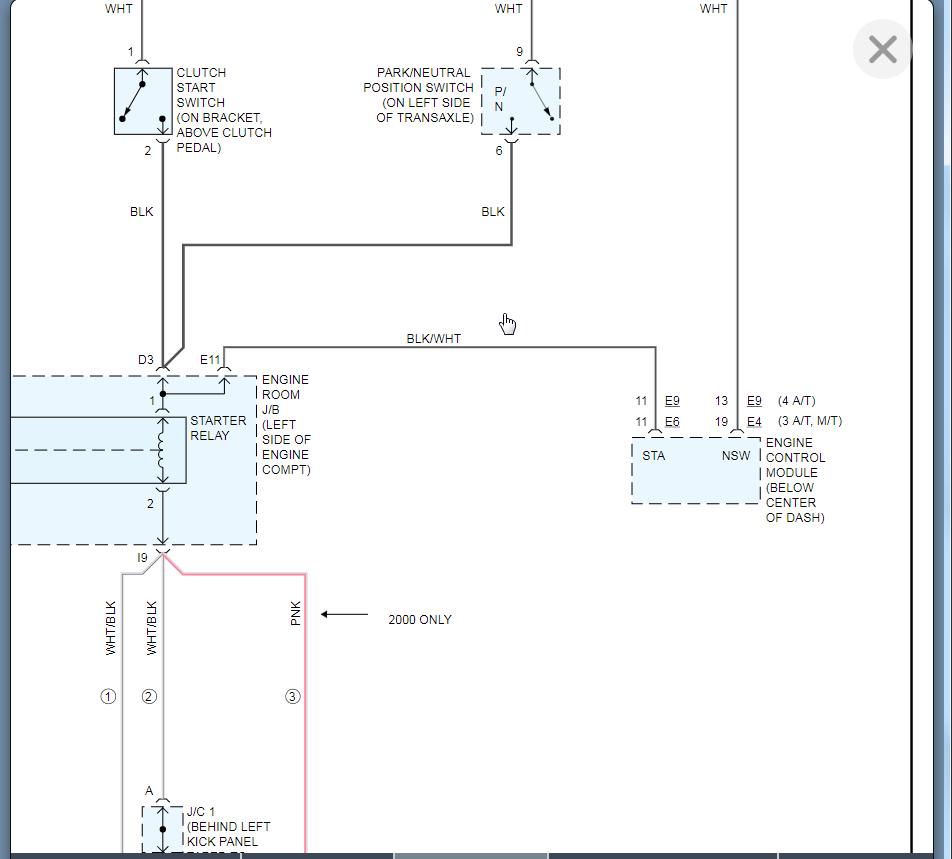952x859 pixels.
Task: Click the 'BLK/WHT' wire label
Action: click(434, 339)
